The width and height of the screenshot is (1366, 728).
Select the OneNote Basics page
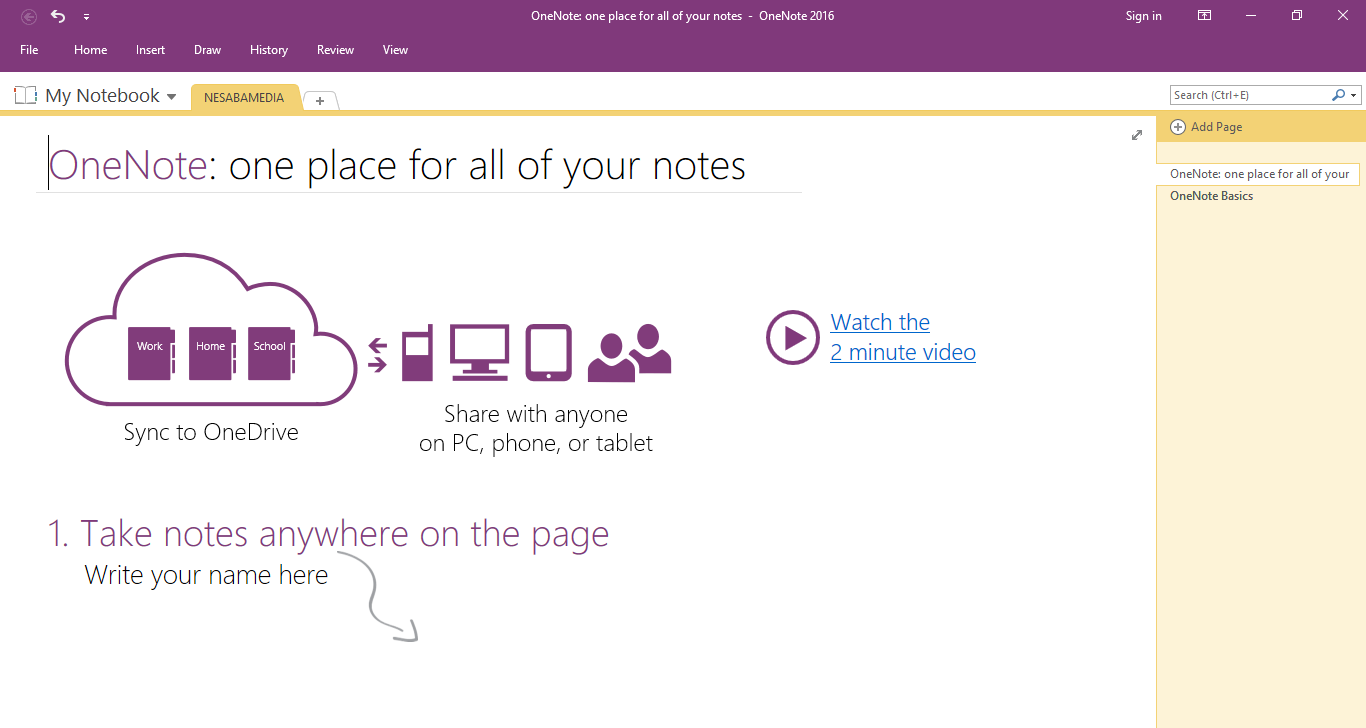pos(1211,196)
